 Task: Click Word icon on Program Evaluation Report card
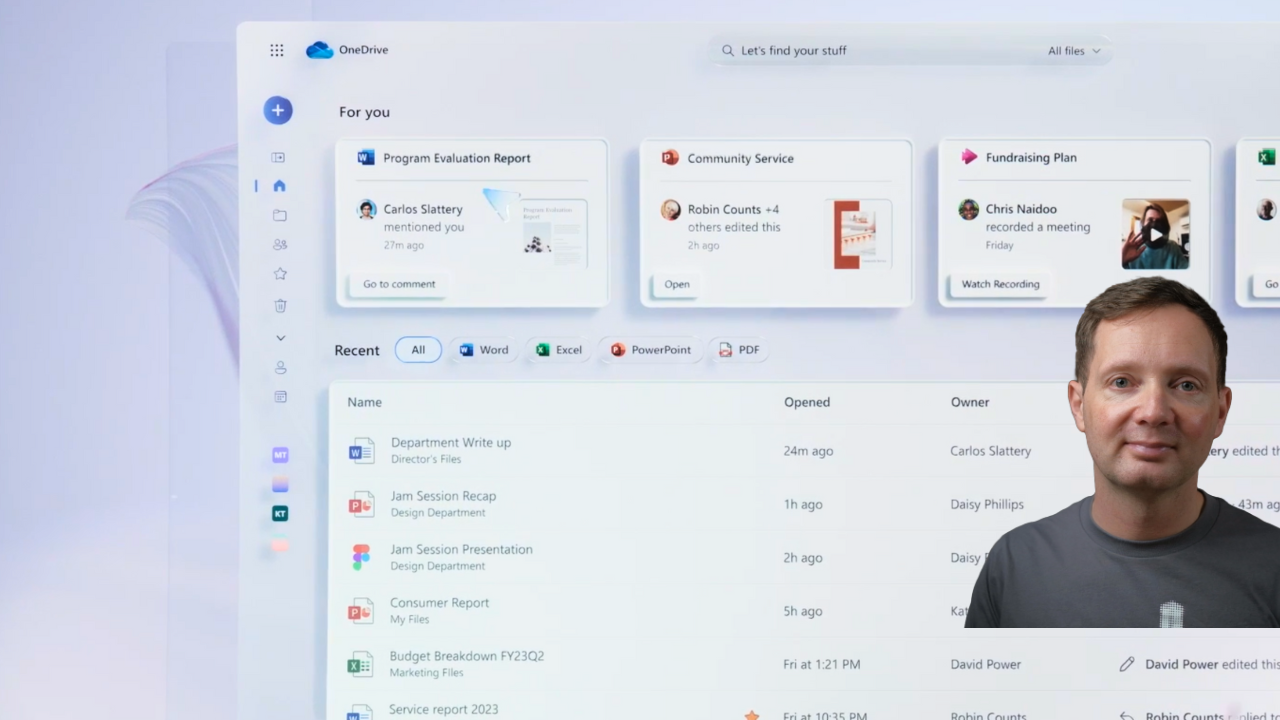[366, 157]
